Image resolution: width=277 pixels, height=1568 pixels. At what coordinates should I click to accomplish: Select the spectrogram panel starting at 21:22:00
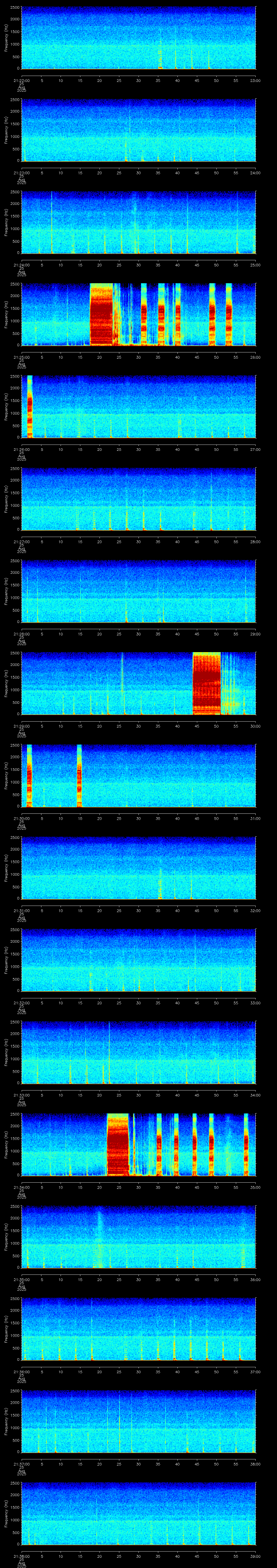coord(138,38)
